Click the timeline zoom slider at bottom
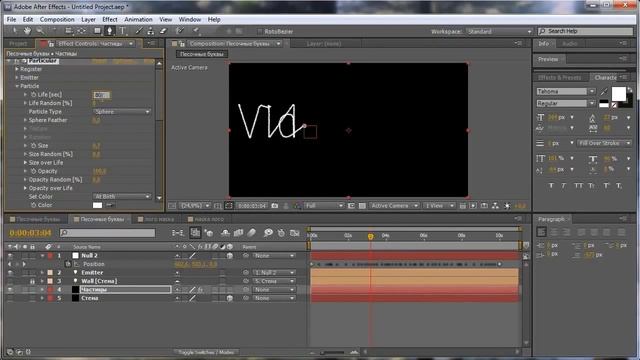The height and width of the screenshot is (360, 640). [333, 352]
